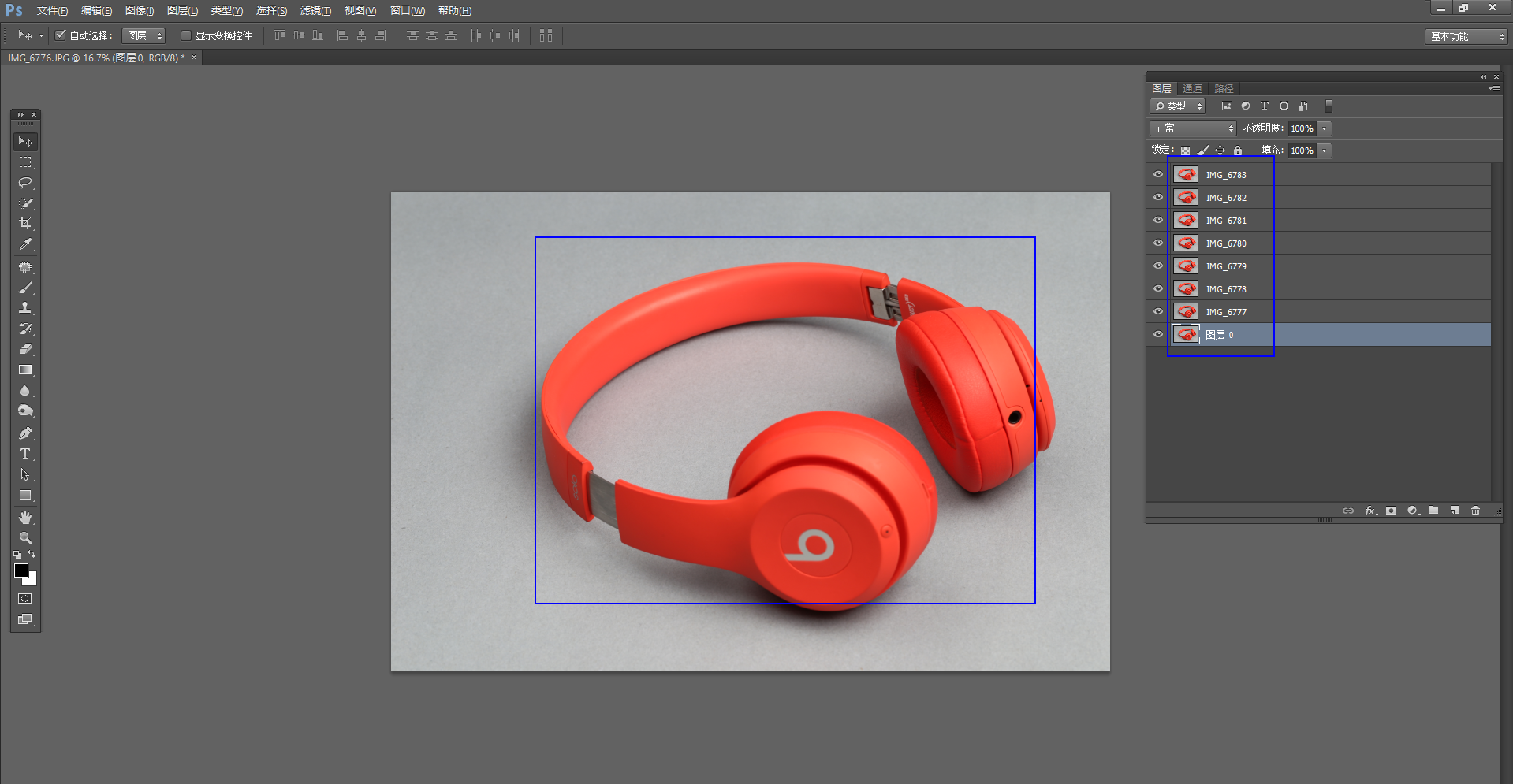
Task: Open the 文件(F) menu
Action: (x=52, y=11)
